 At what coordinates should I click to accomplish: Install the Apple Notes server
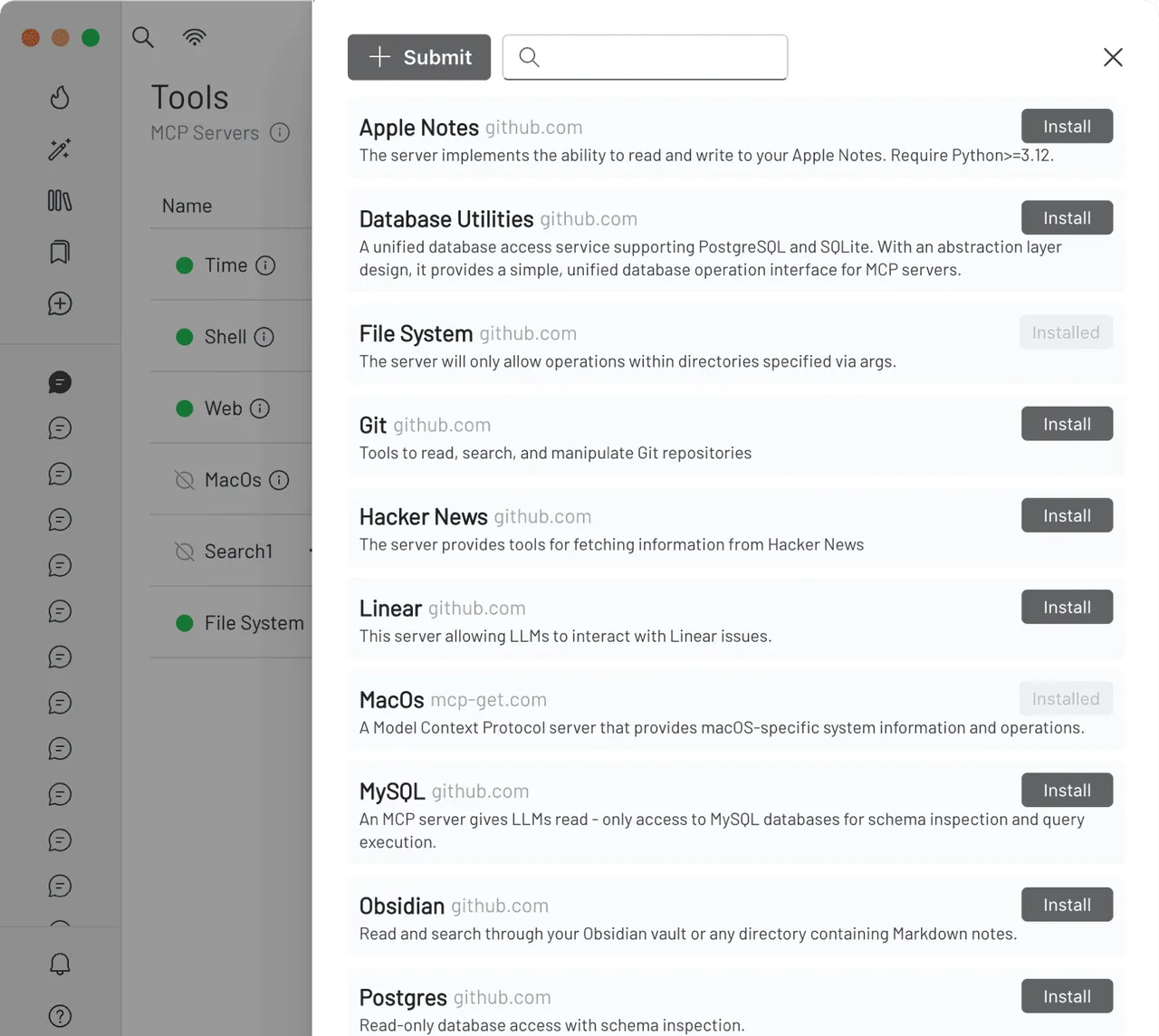(1067, 126)
